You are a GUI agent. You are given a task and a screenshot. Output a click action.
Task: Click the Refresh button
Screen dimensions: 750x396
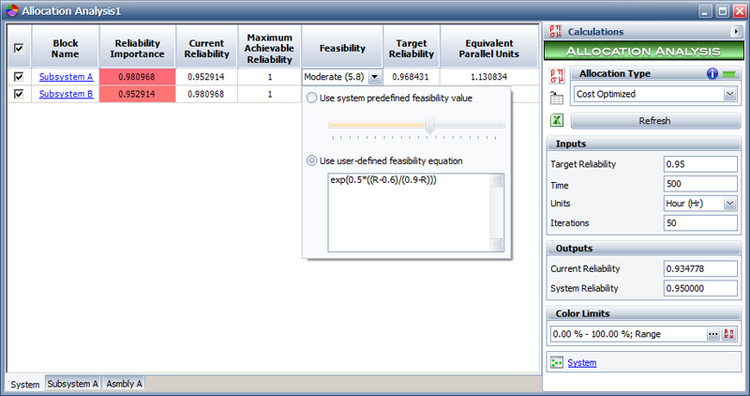point(655,121)
